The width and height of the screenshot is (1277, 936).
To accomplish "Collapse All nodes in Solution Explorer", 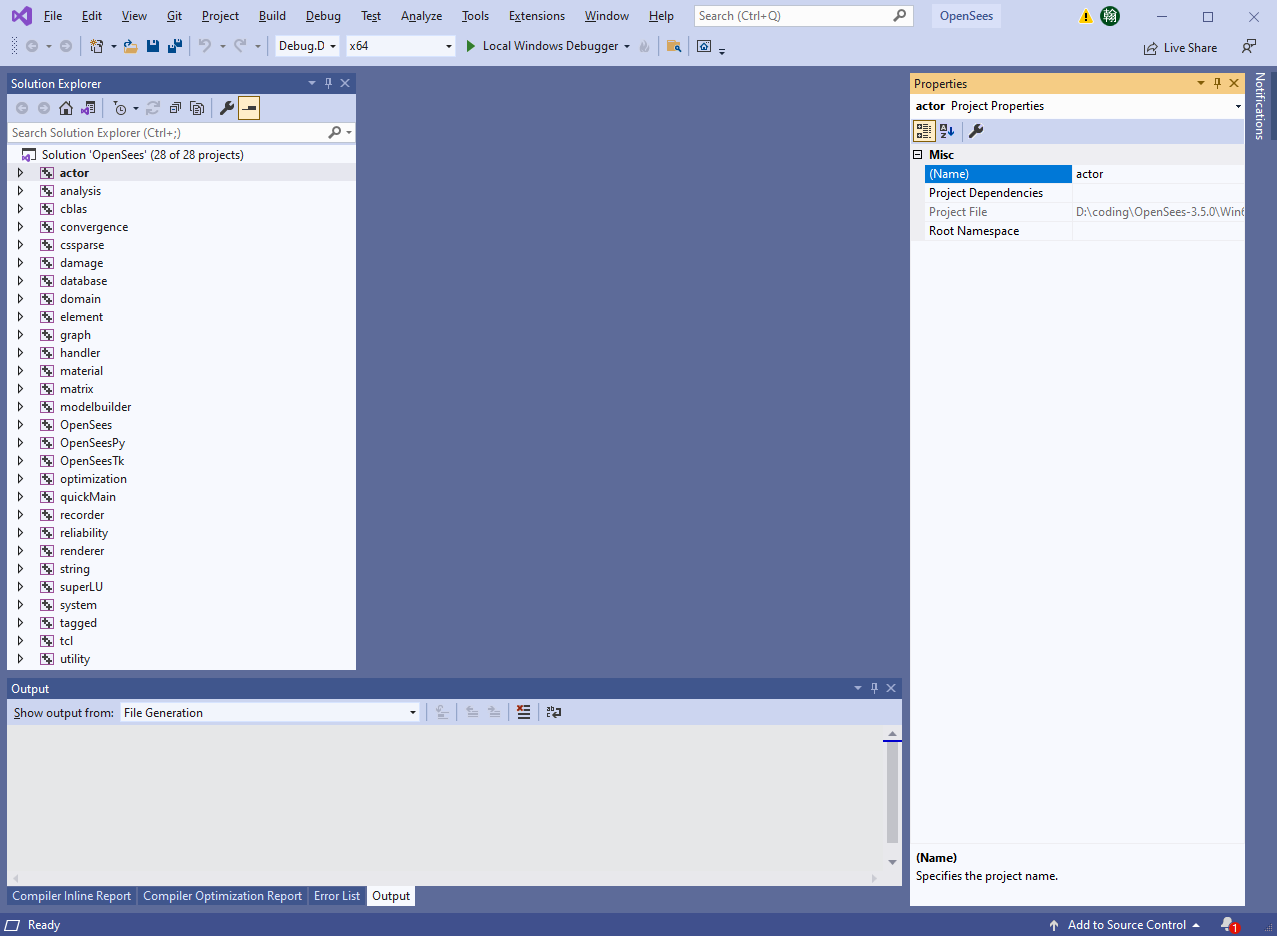I will 175,108.
